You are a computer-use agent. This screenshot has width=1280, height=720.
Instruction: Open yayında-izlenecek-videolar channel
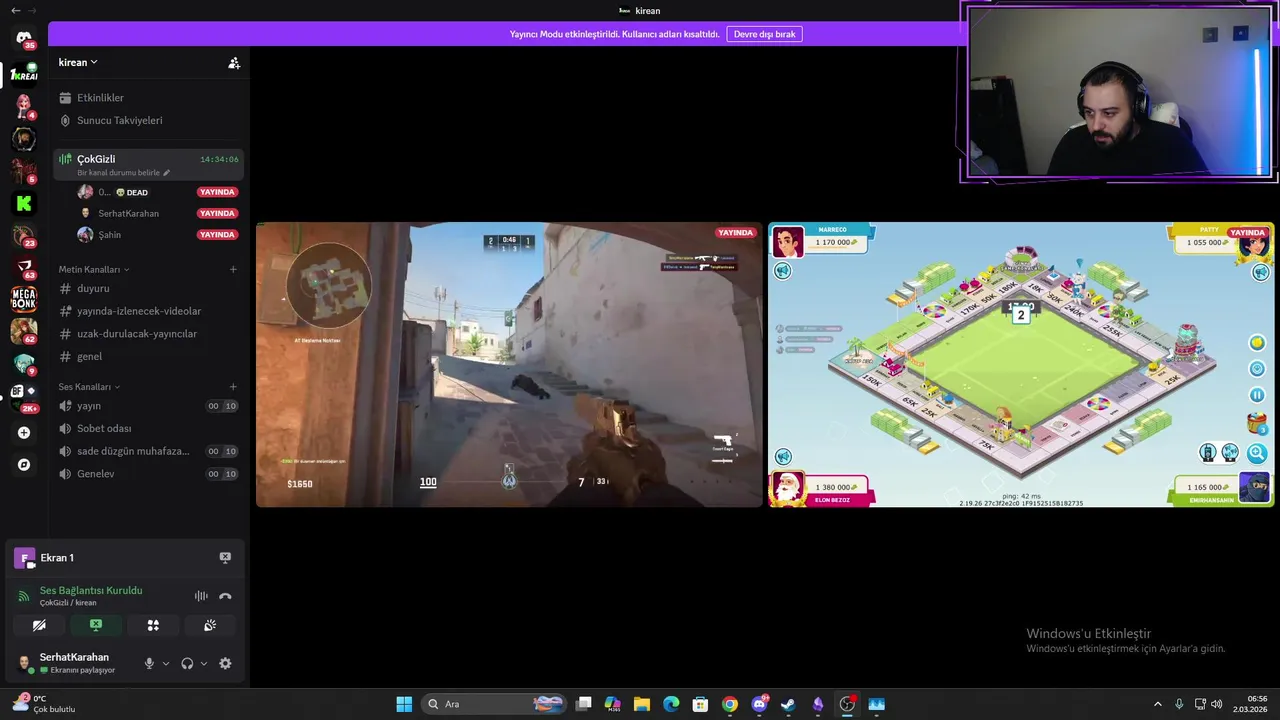point(148,311)
